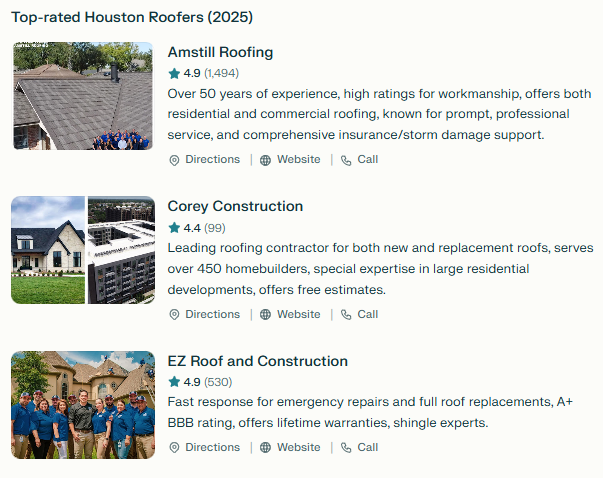The image size is (603, 478).
Task: Visit the Corey Construction Website link
Action: tap(298, 315)
